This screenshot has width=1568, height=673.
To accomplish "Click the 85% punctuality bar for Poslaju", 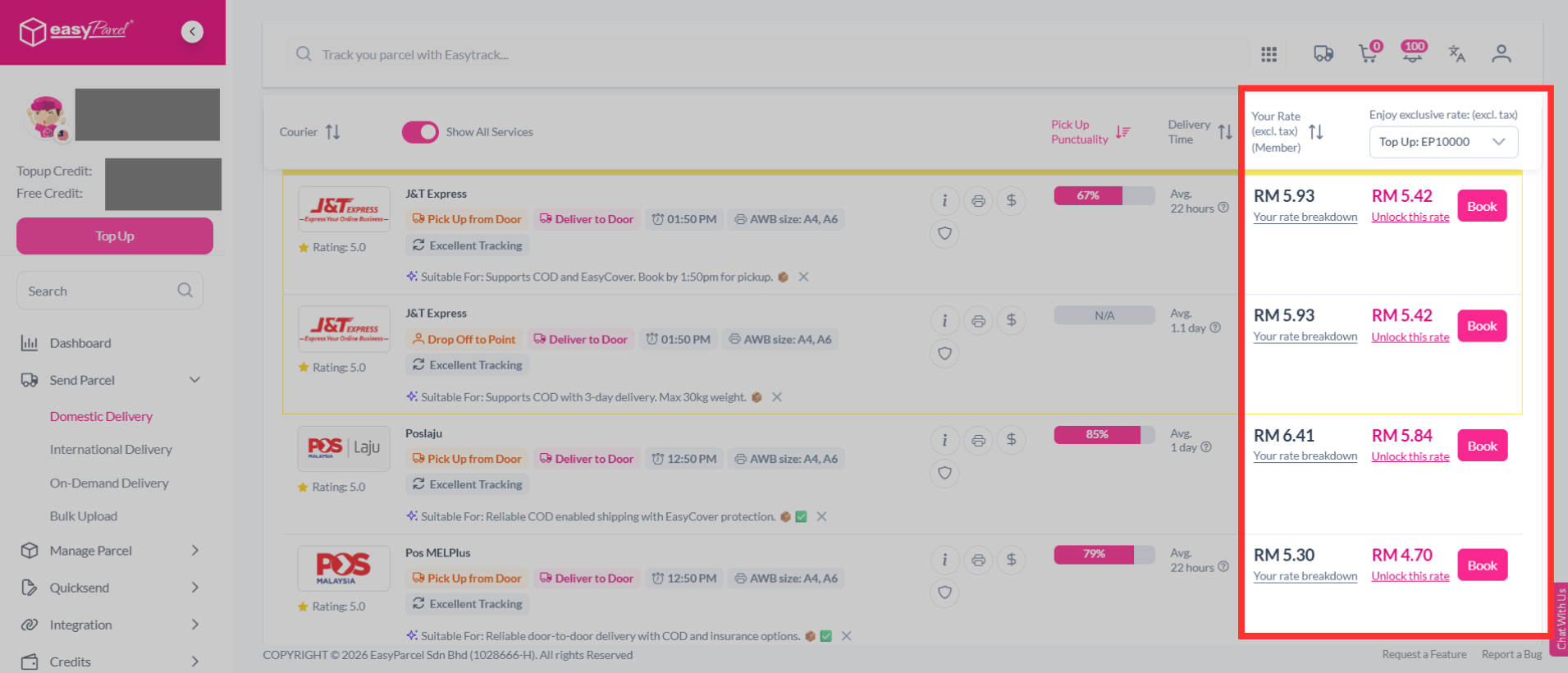I will click(x=1104, y=434).
